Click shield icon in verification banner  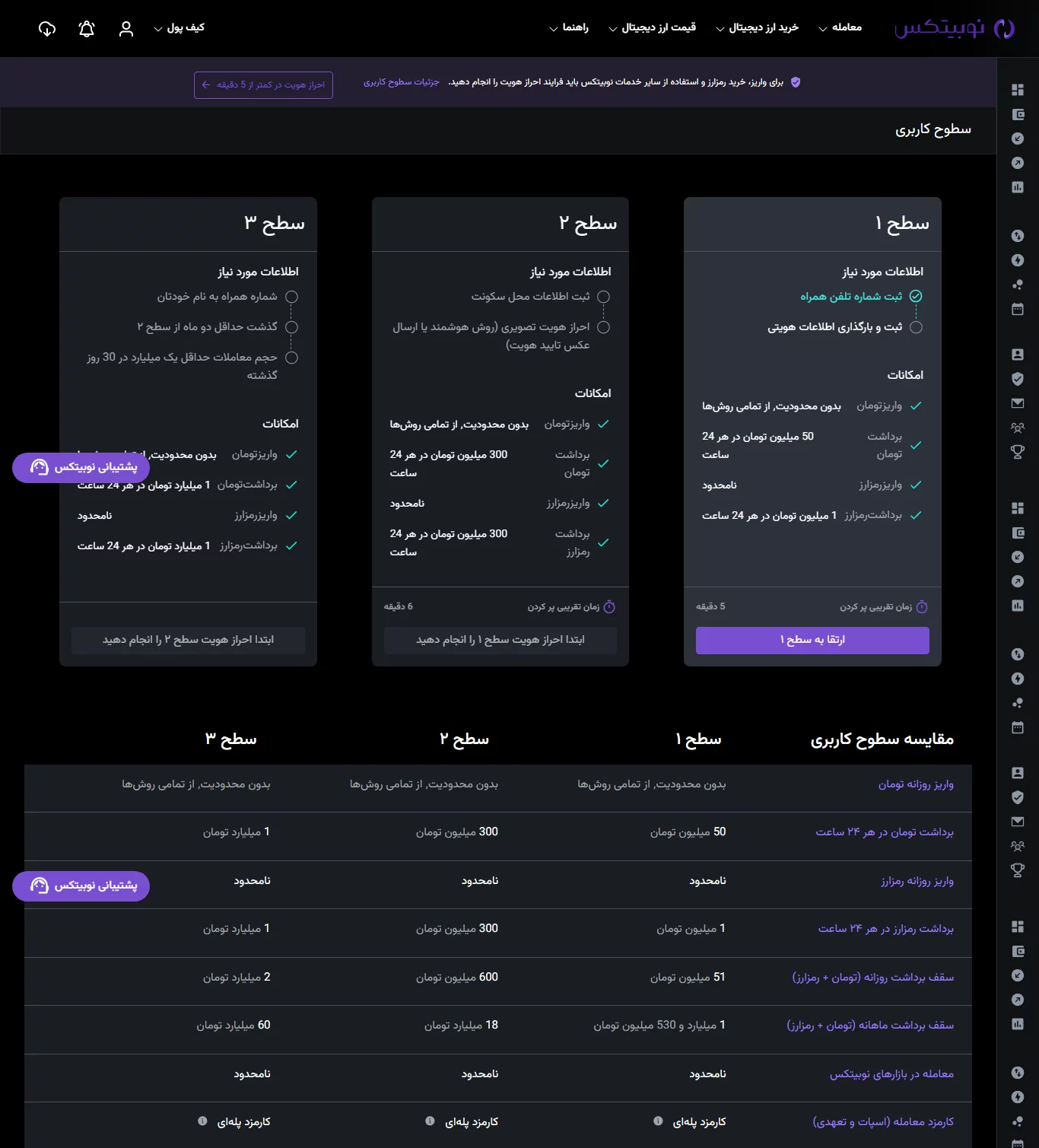tap(796, 82)
